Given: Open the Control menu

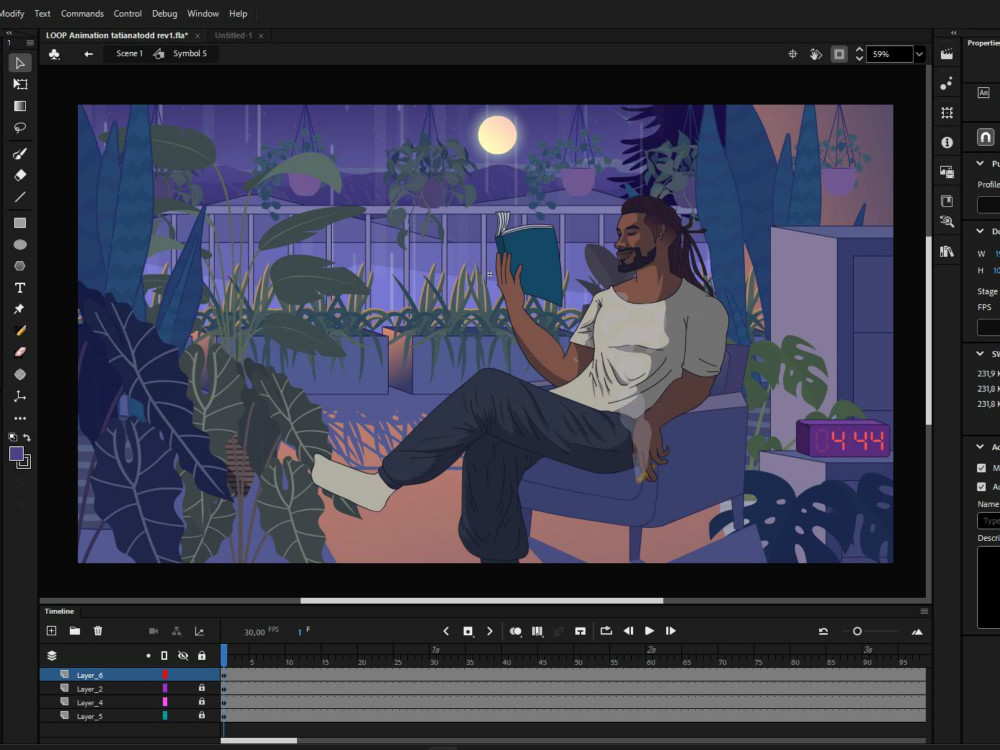Looking at the screenshot, I should click(x=128, y=13).
